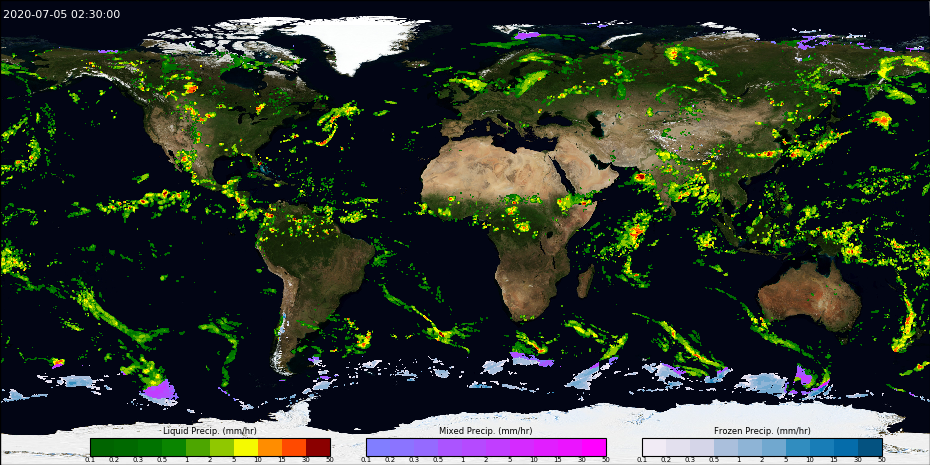Click the 50 tick label under Mixed colorbar
Screen dimensions: 930x465
(x=606, y=460)
